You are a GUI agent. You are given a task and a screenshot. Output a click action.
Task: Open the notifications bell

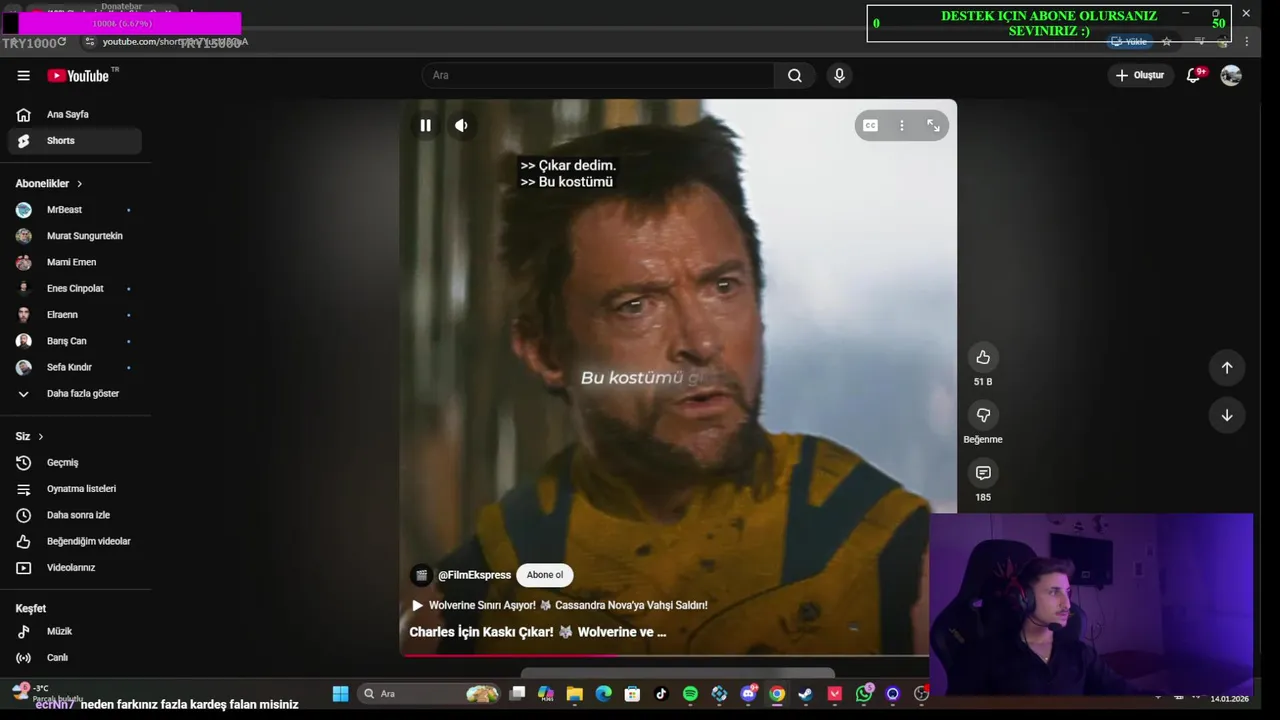click(x=1193, y=75)
